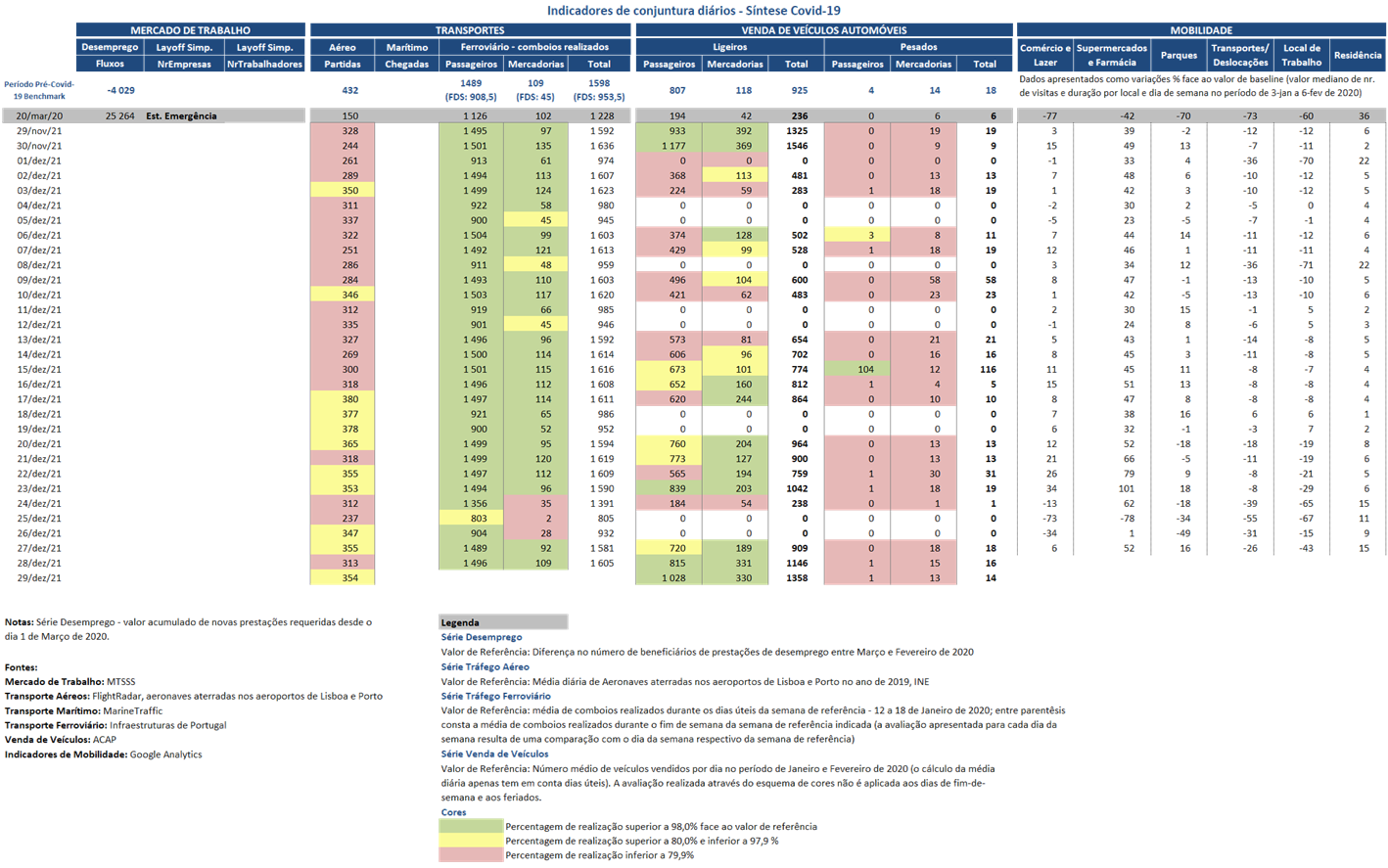The height and width of the screenshot is (868, 1388).
Task: Click the green legend color swatch
Action: click(471, 826)
